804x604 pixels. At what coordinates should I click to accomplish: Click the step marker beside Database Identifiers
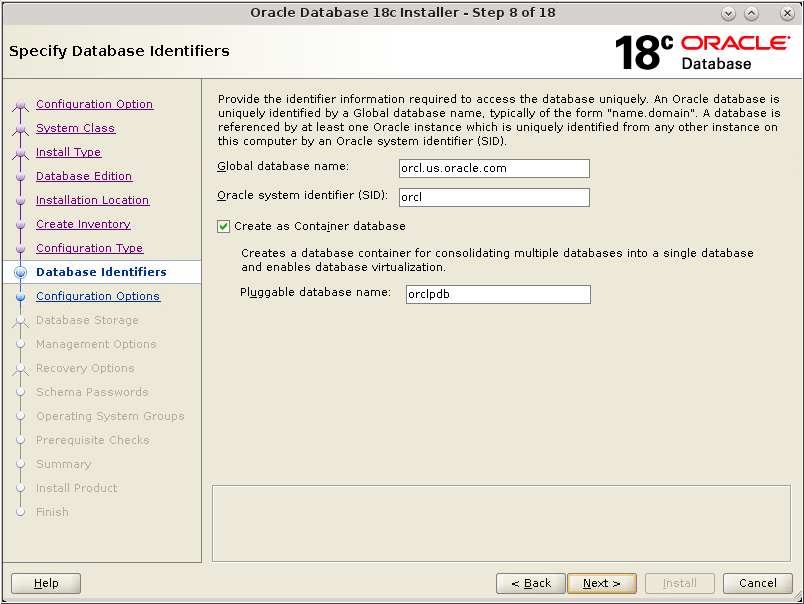(22, 272)
